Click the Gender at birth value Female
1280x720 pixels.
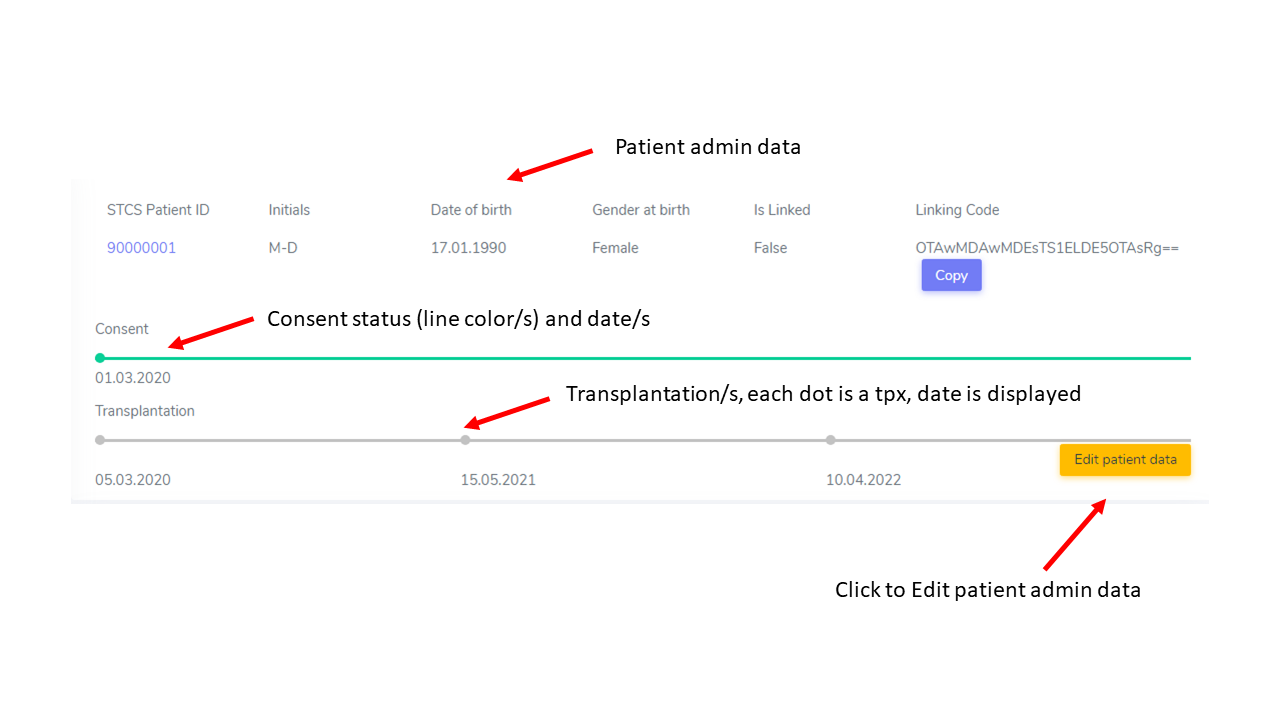(x=615, y=248)
